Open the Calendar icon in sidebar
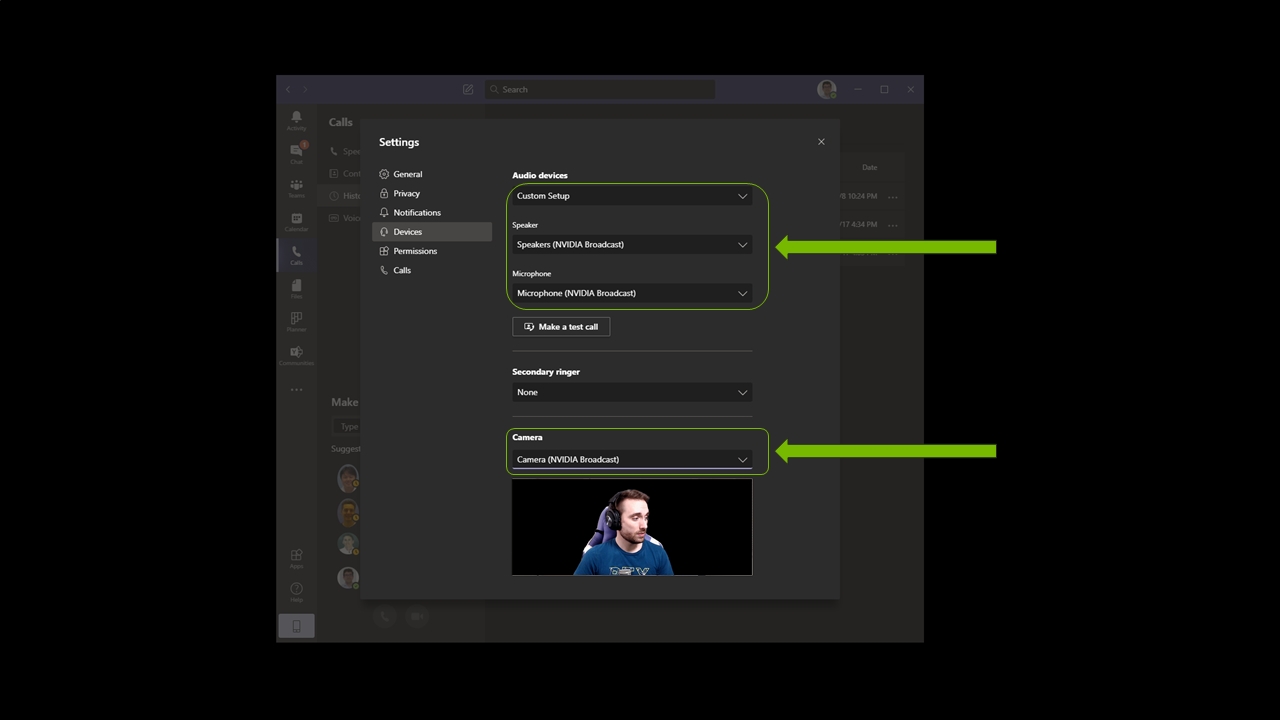 296,221
